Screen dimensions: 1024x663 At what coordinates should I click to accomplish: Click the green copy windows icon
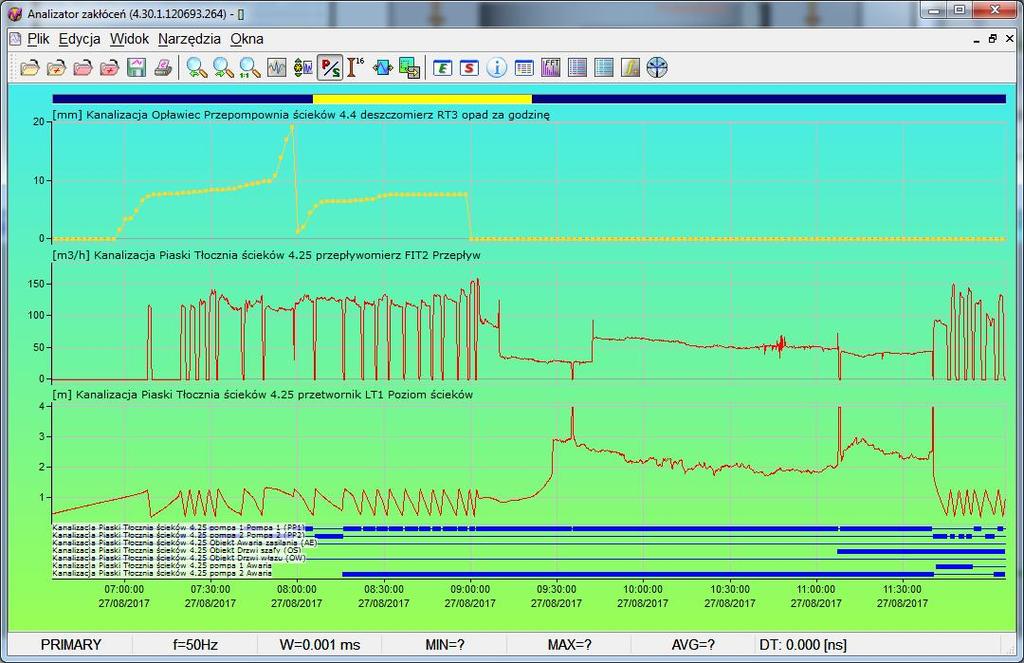pyautogui.click(x=409, y=67)
